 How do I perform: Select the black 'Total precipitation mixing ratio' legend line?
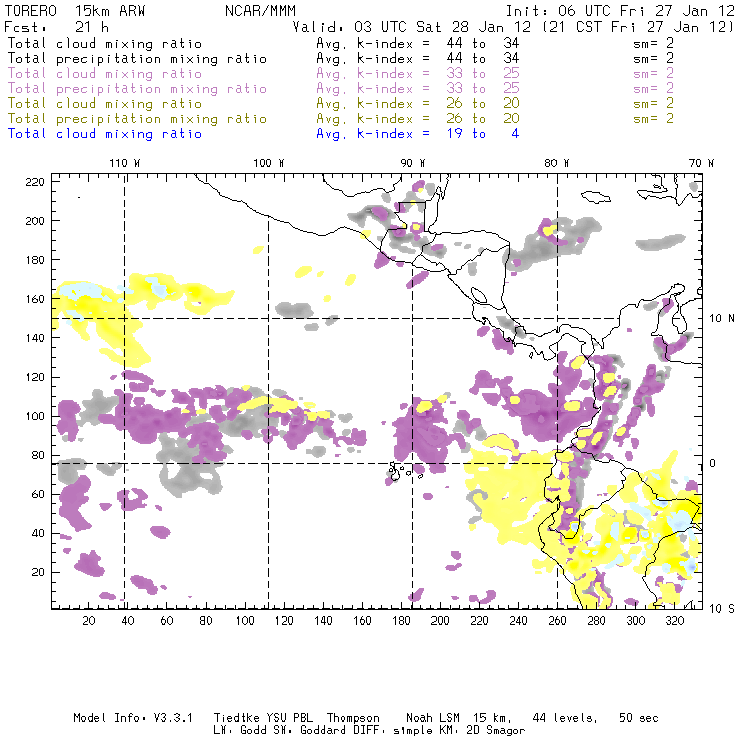137,59
